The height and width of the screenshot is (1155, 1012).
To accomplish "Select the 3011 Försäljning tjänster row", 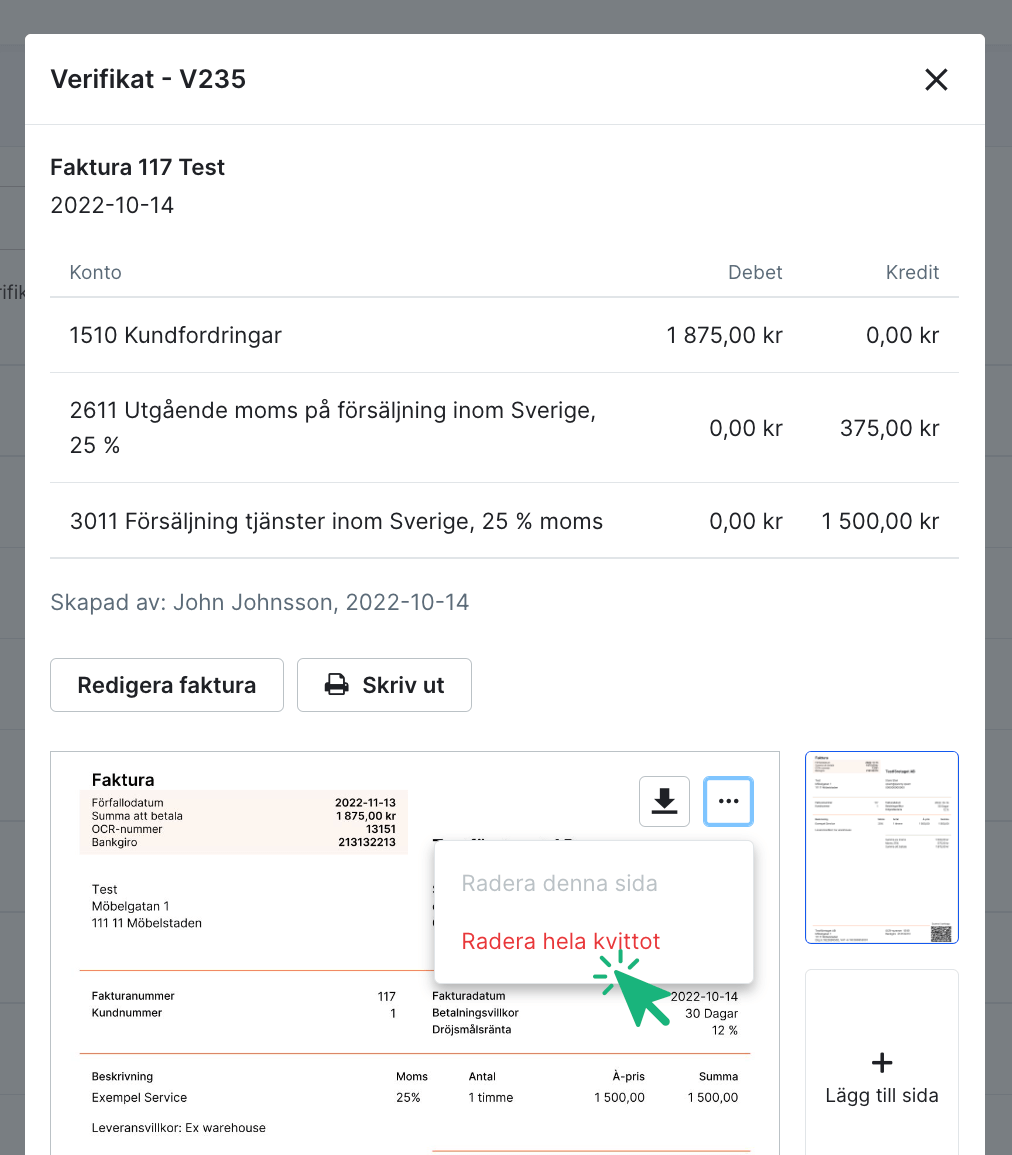I will 336,521.
